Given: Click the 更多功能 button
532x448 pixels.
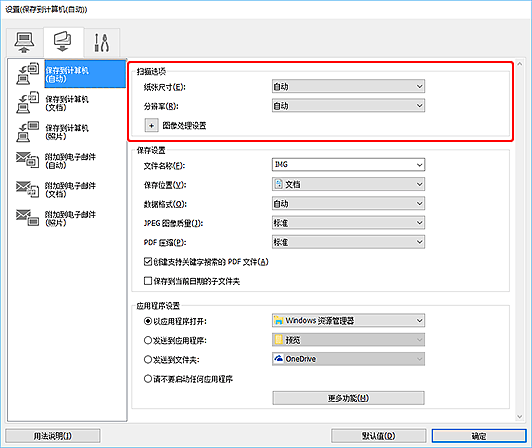Looking at the screenshot, I should [x=348, y=398].
